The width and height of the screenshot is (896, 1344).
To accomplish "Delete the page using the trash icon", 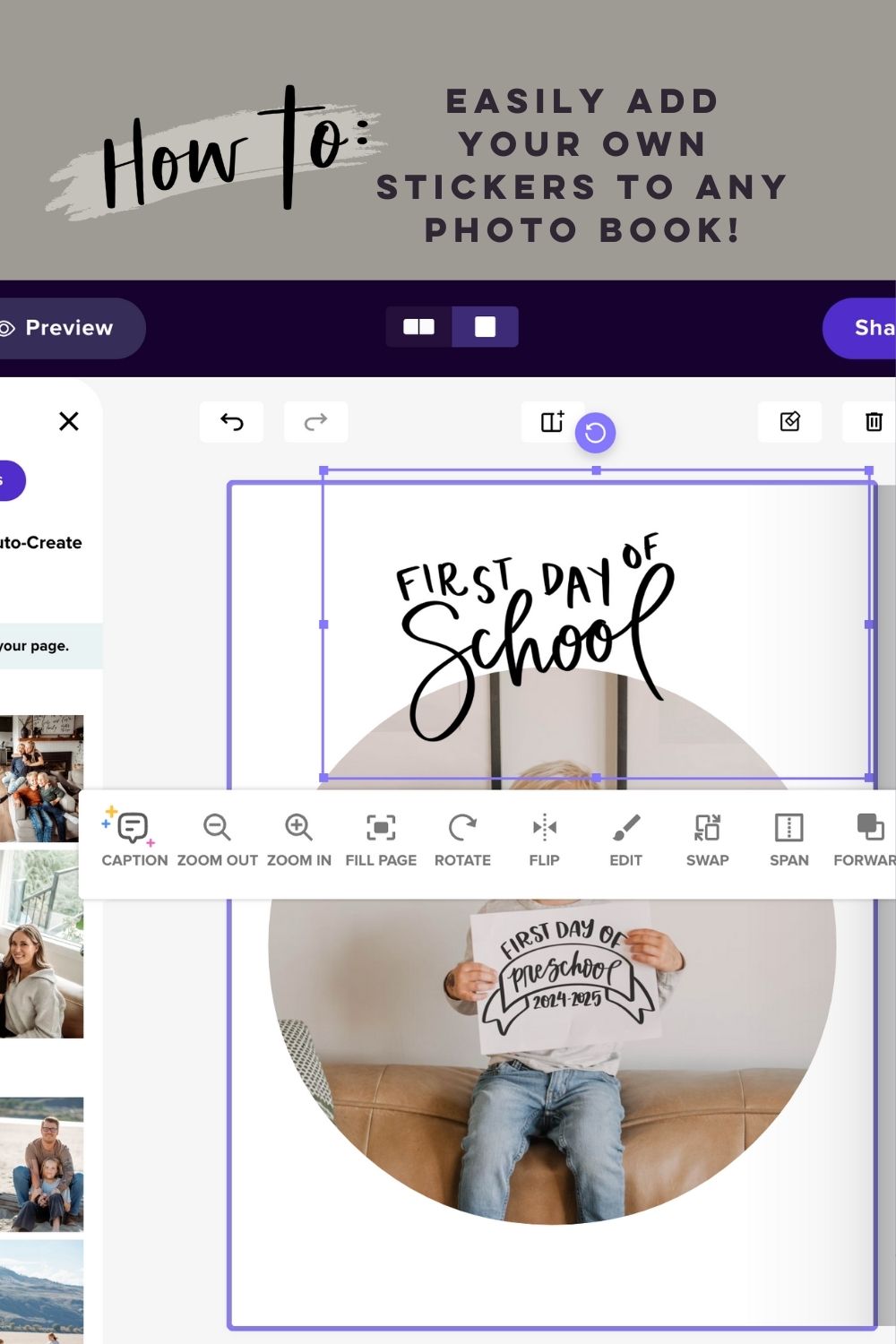I will pyautogui.click(x=874, y=421).
